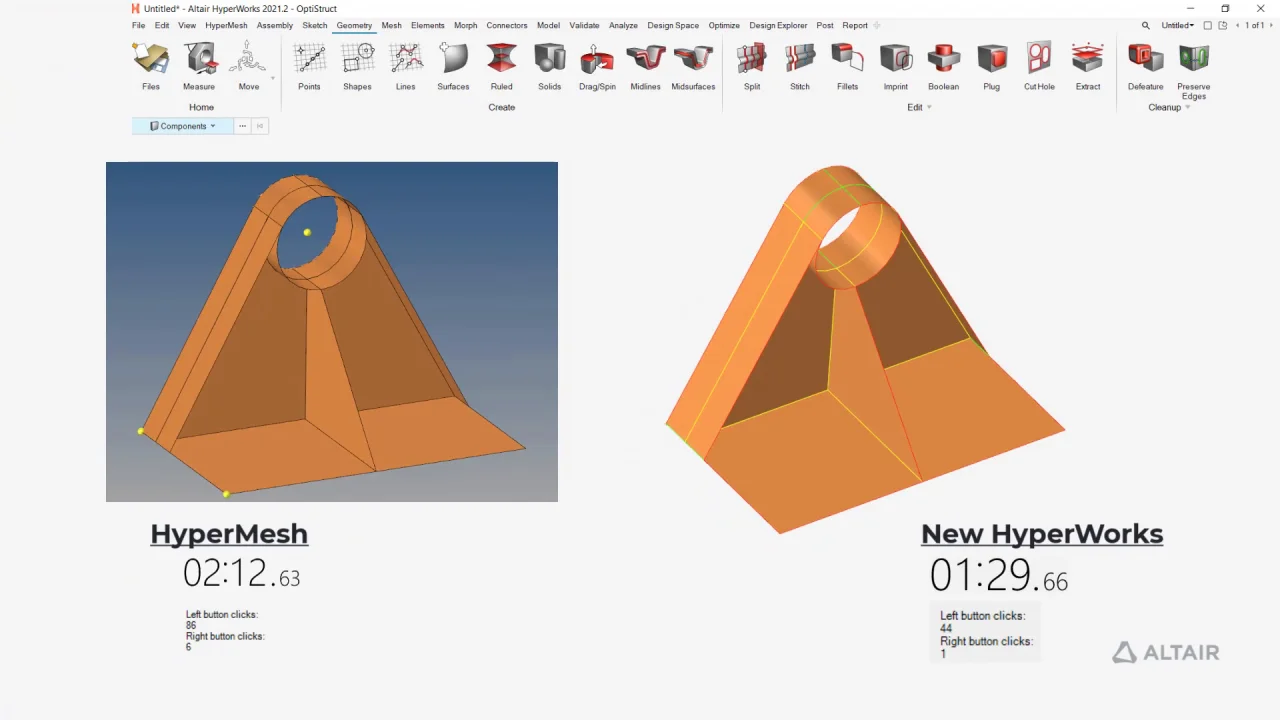Open the Validate ribbon tab

point(585,25)
